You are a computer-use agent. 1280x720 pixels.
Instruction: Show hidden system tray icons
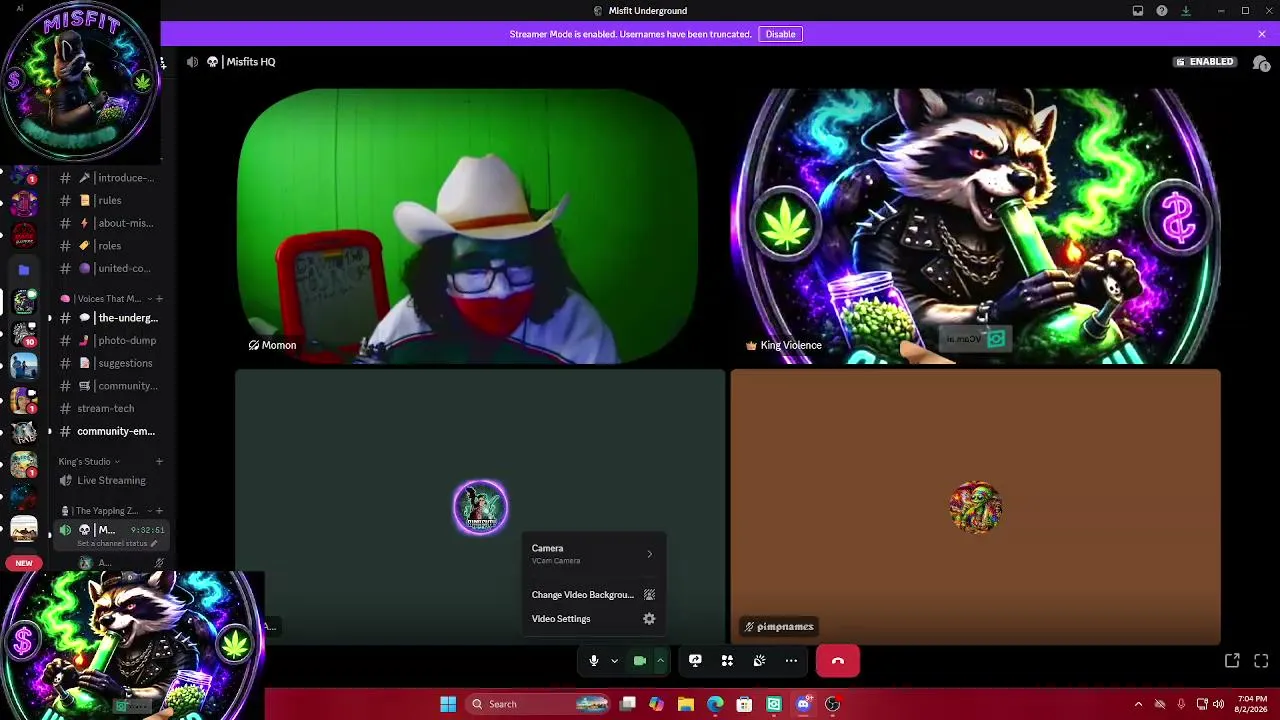pos(1138,704)
